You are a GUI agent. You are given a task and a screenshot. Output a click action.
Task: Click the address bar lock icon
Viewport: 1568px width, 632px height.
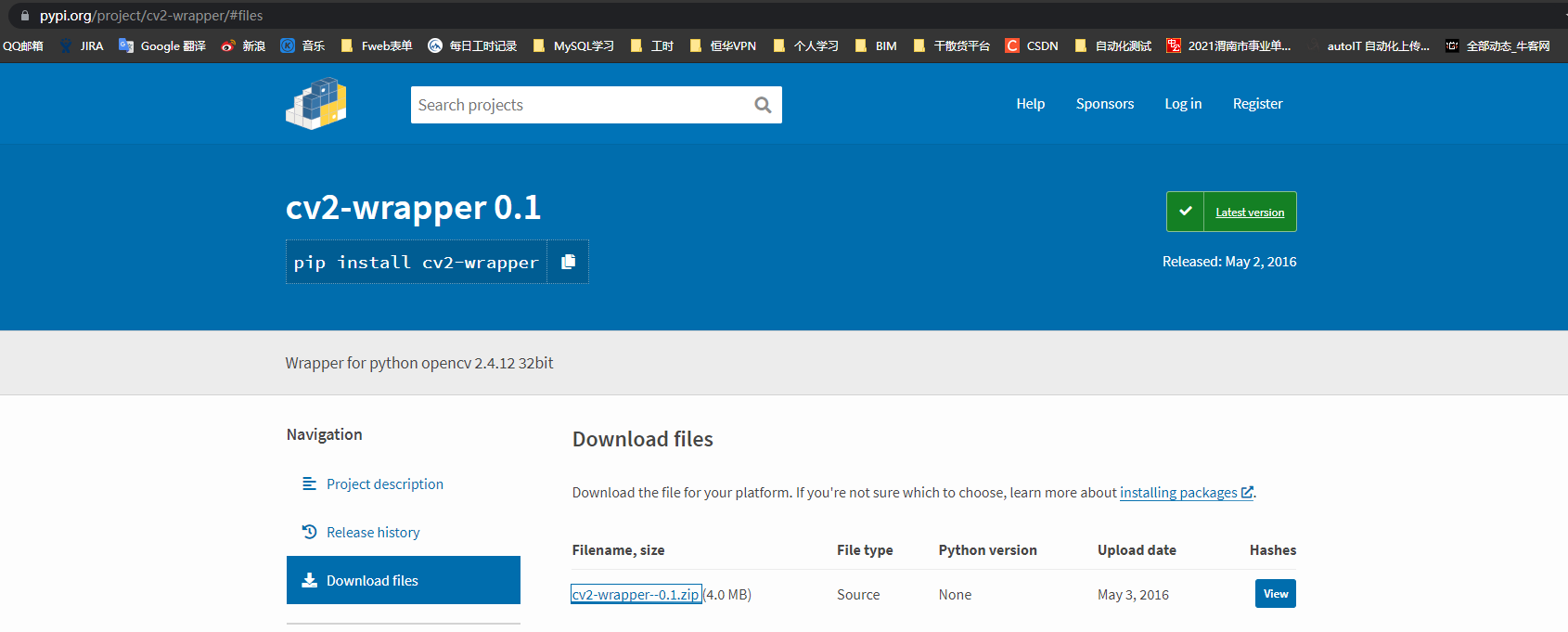[x=25, y=16]
